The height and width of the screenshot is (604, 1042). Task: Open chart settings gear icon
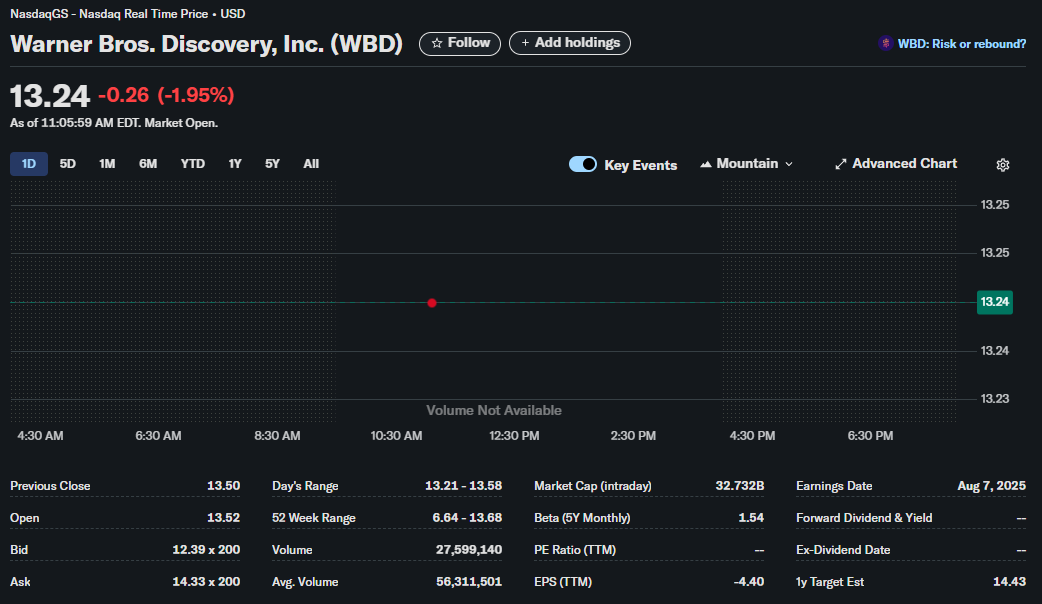coord(1003,165)
